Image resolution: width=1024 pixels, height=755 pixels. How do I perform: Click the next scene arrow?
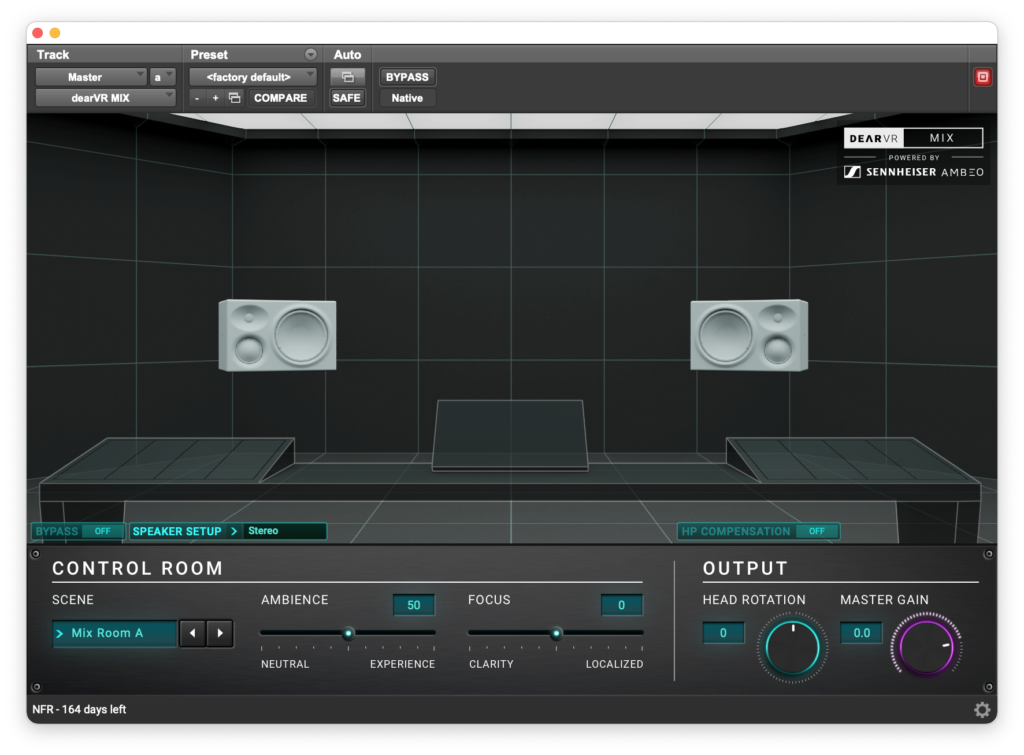click(x=220, y=633)
